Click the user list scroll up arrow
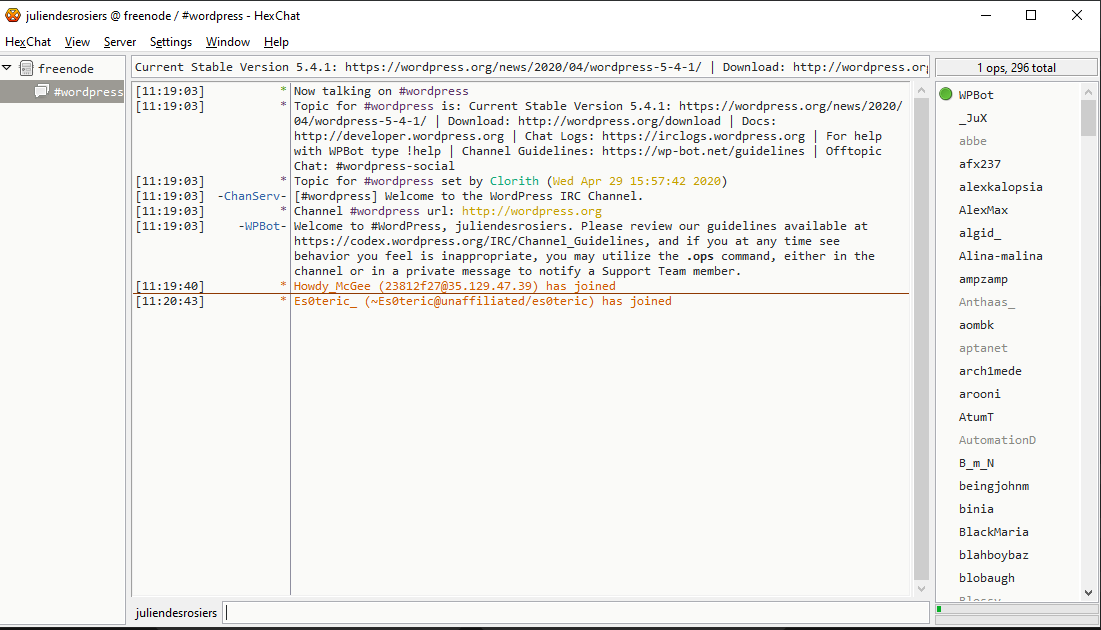Screen dimensions: 1101x630 tap(1088, 91)
